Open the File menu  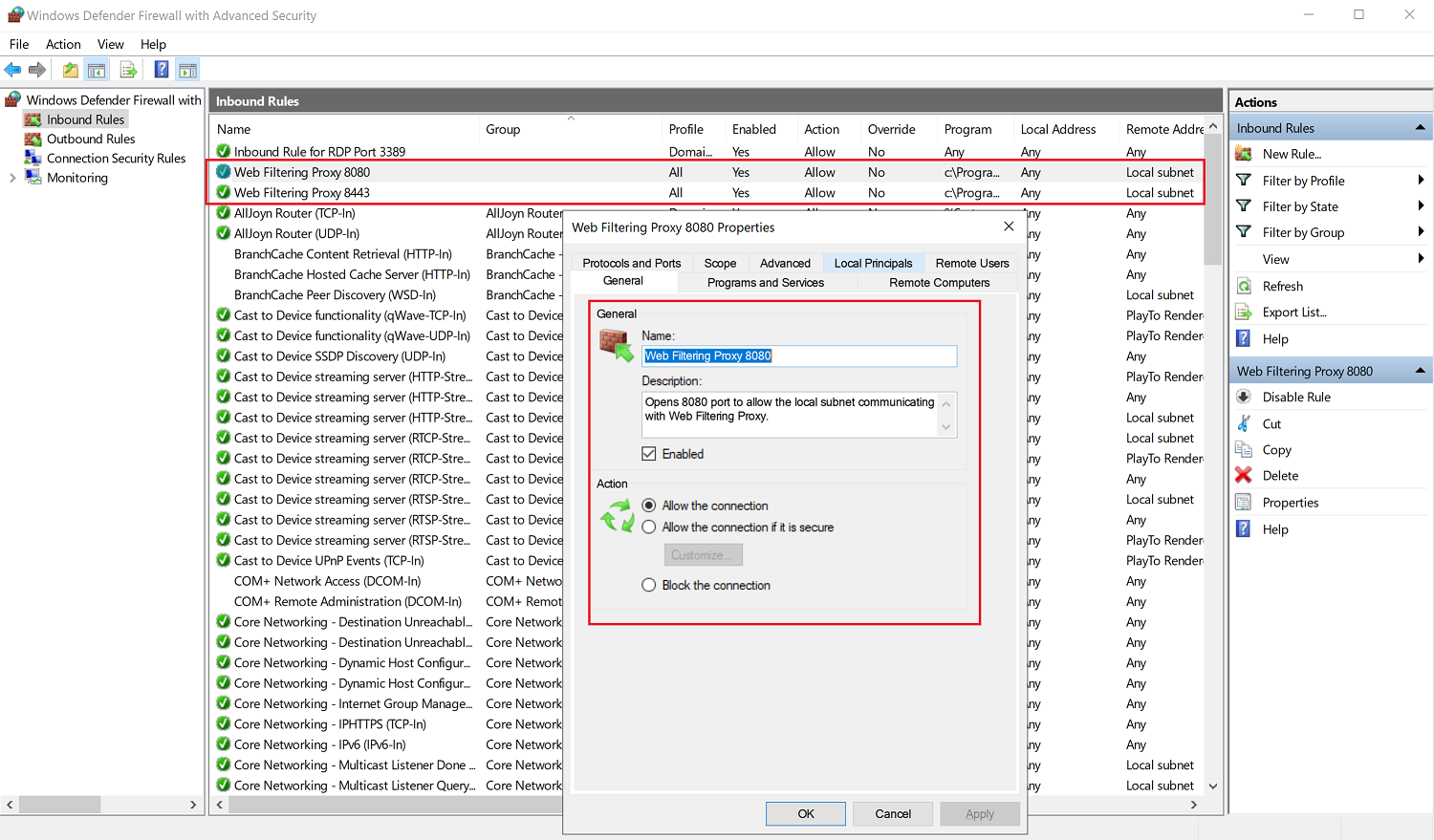pos(19,44)
